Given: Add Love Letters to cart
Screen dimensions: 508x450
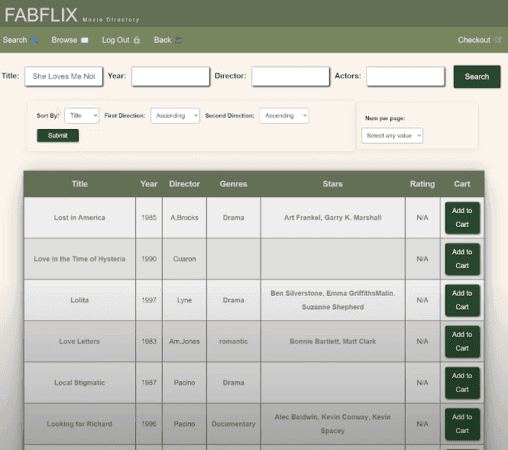Looking at the screenshot, I should 462,342.
